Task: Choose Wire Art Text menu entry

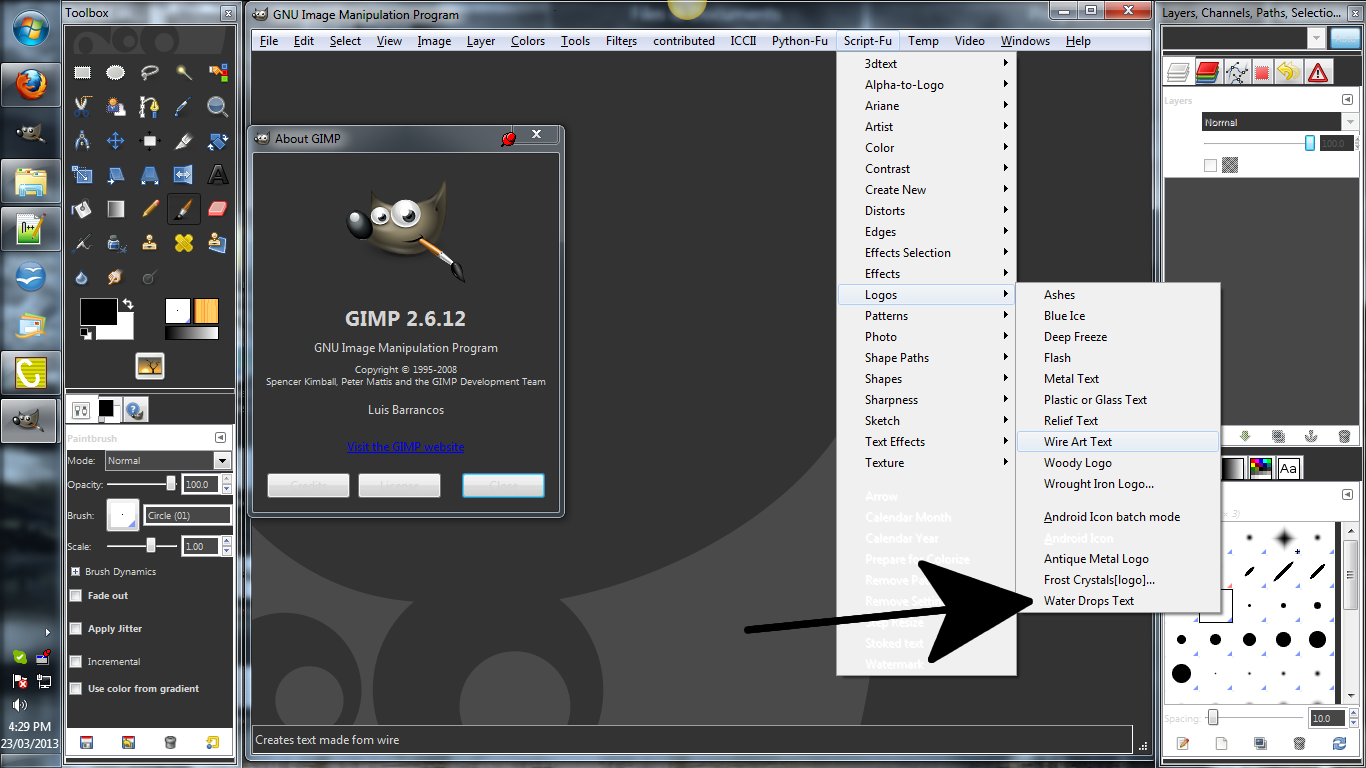Action: tap(1118, 442)
